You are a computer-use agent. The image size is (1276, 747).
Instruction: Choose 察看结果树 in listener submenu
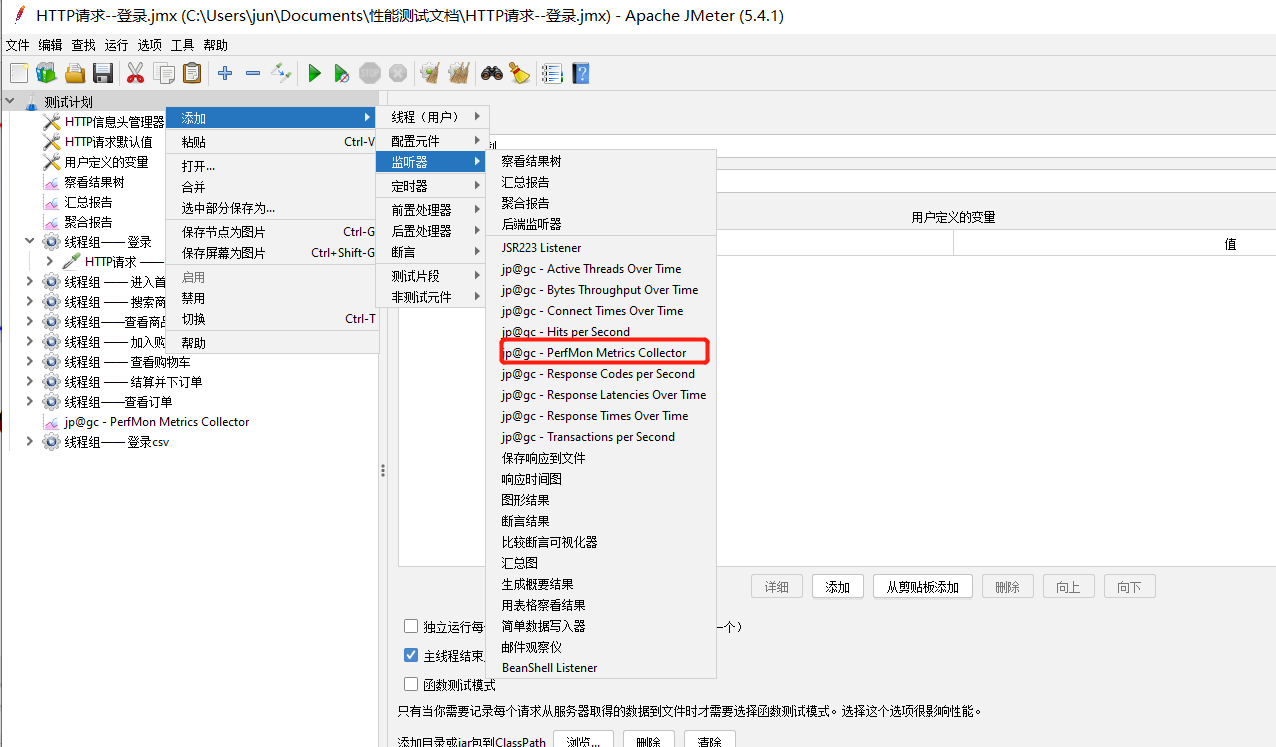point(601,161)
